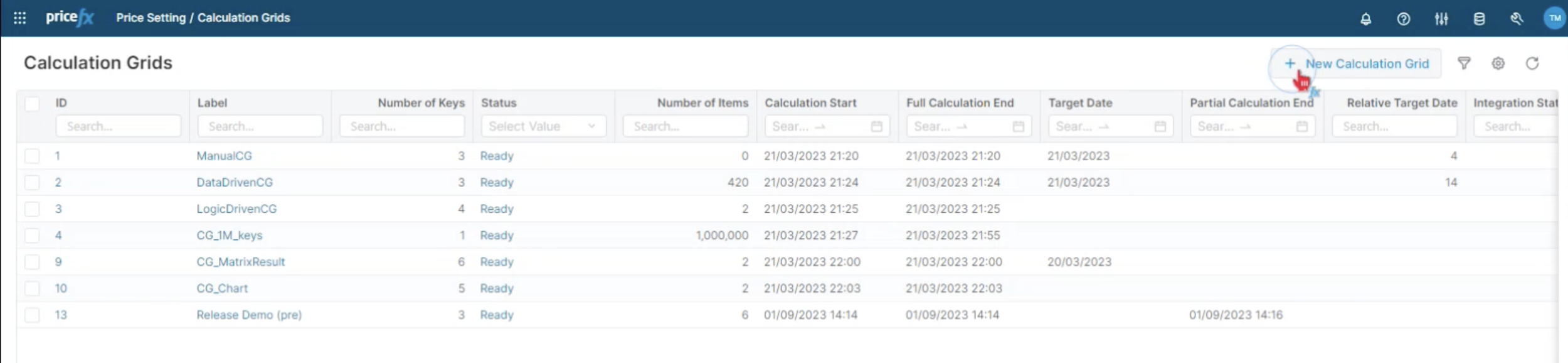Screen dimensions: 1568x363
Task: Open the help question mark icon
Action: tap(1403, 19)
